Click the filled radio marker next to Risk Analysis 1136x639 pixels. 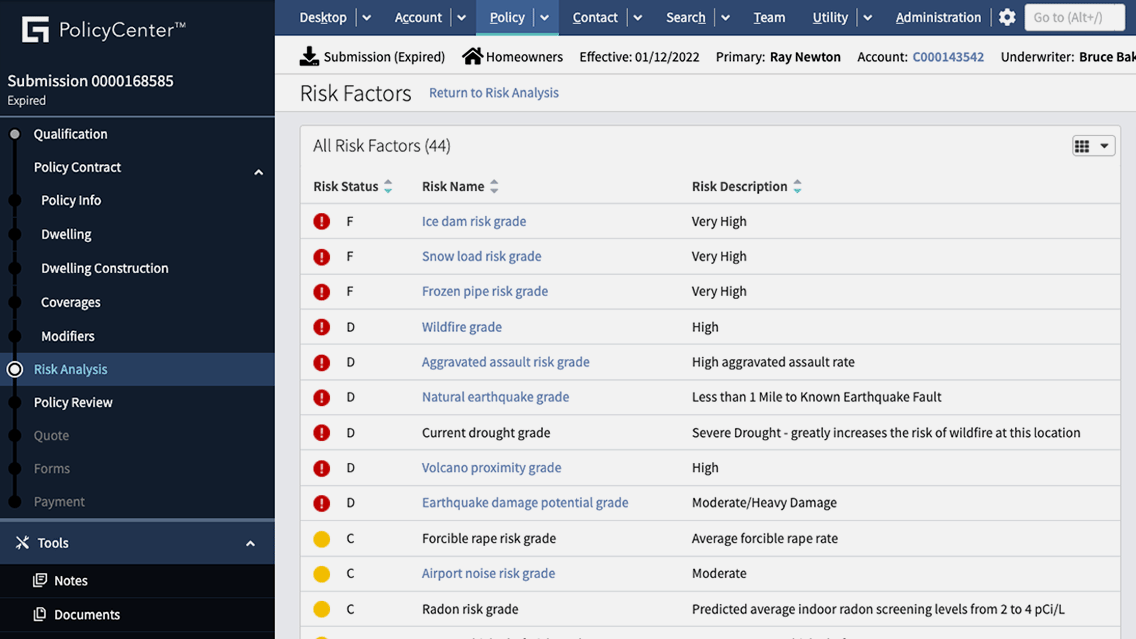(x=14, y=369)
